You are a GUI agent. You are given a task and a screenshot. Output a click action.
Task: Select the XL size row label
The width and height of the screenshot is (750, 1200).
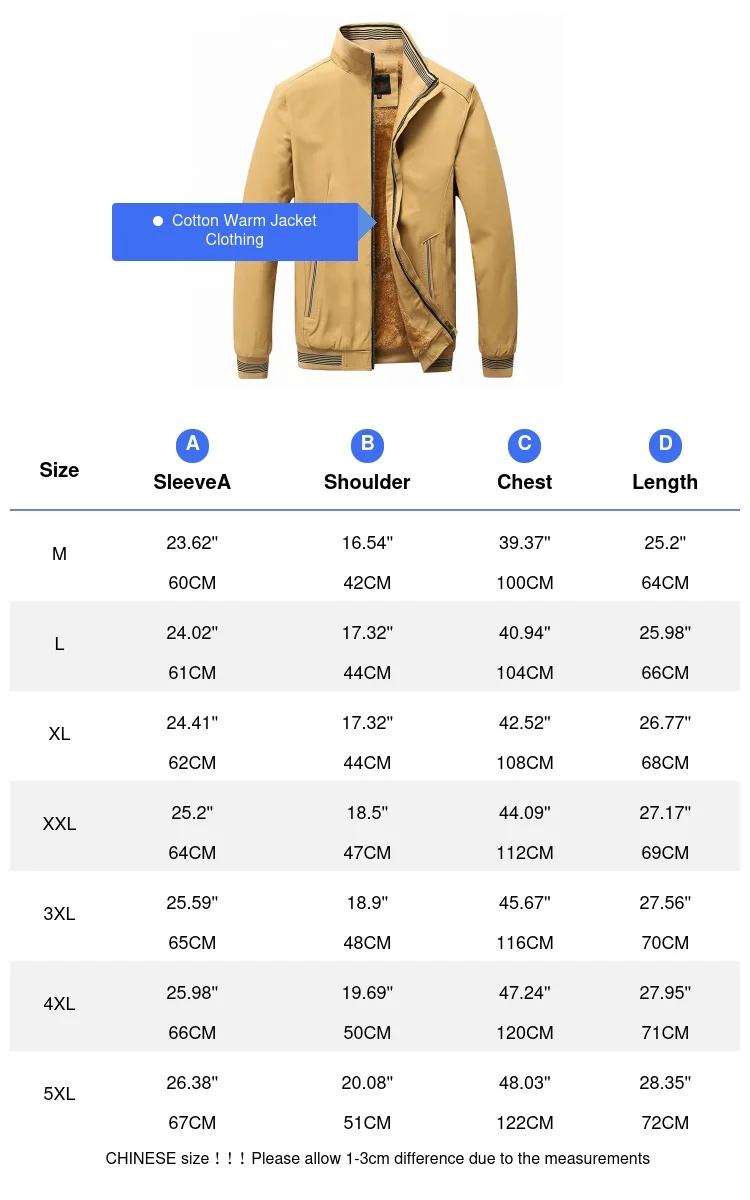[59, 734]
